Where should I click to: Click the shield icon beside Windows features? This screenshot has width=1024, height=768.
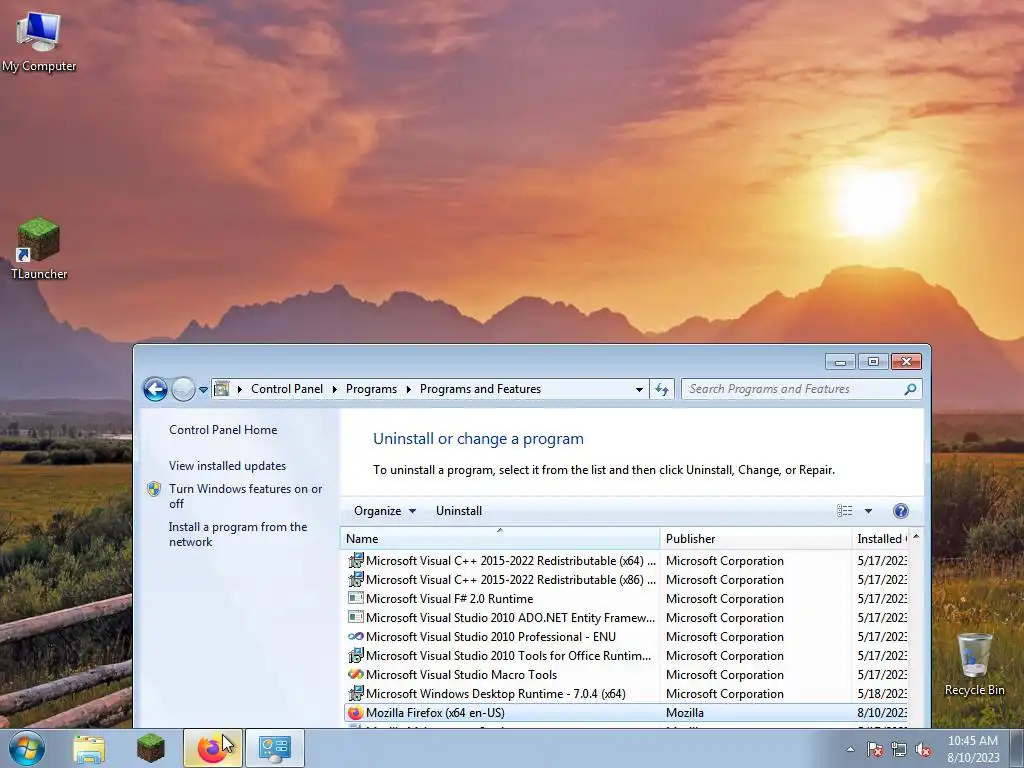coord(154,489)
